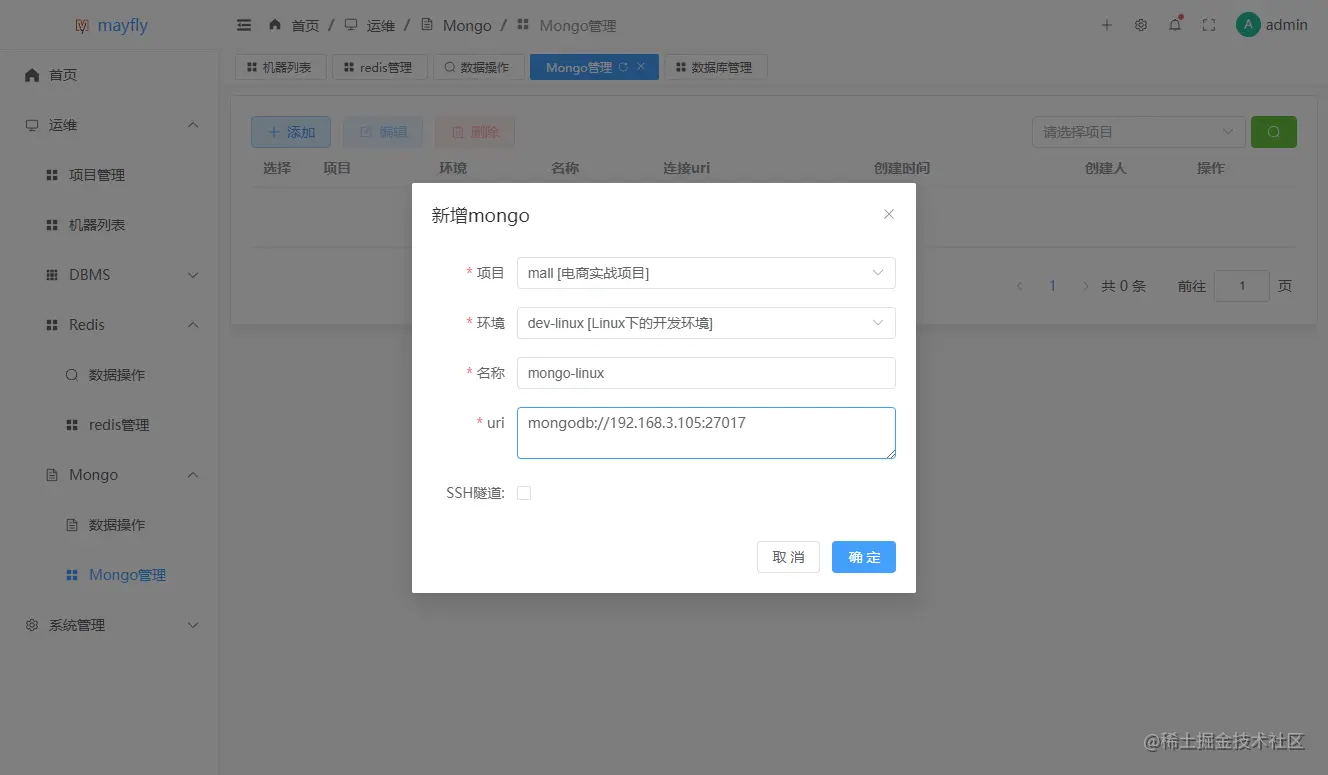
Task: Click the Redis 数据操作 search icon in sidebar
Action: [72, 375]
